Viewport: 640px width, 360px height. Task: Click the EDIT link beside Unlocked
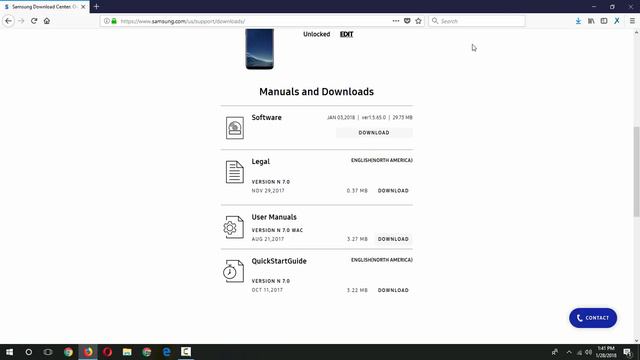tap(347, 34)
